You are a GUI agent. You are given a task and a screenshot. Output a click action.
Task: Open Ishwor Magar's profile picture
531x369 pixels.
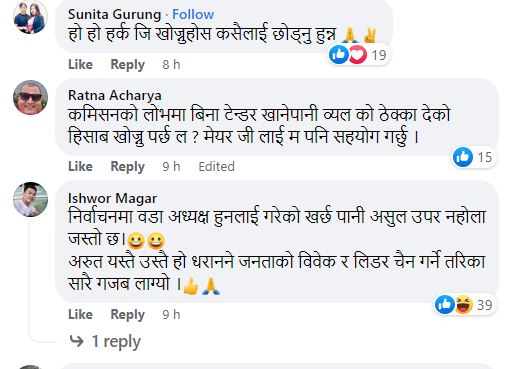tap(30, 199)
